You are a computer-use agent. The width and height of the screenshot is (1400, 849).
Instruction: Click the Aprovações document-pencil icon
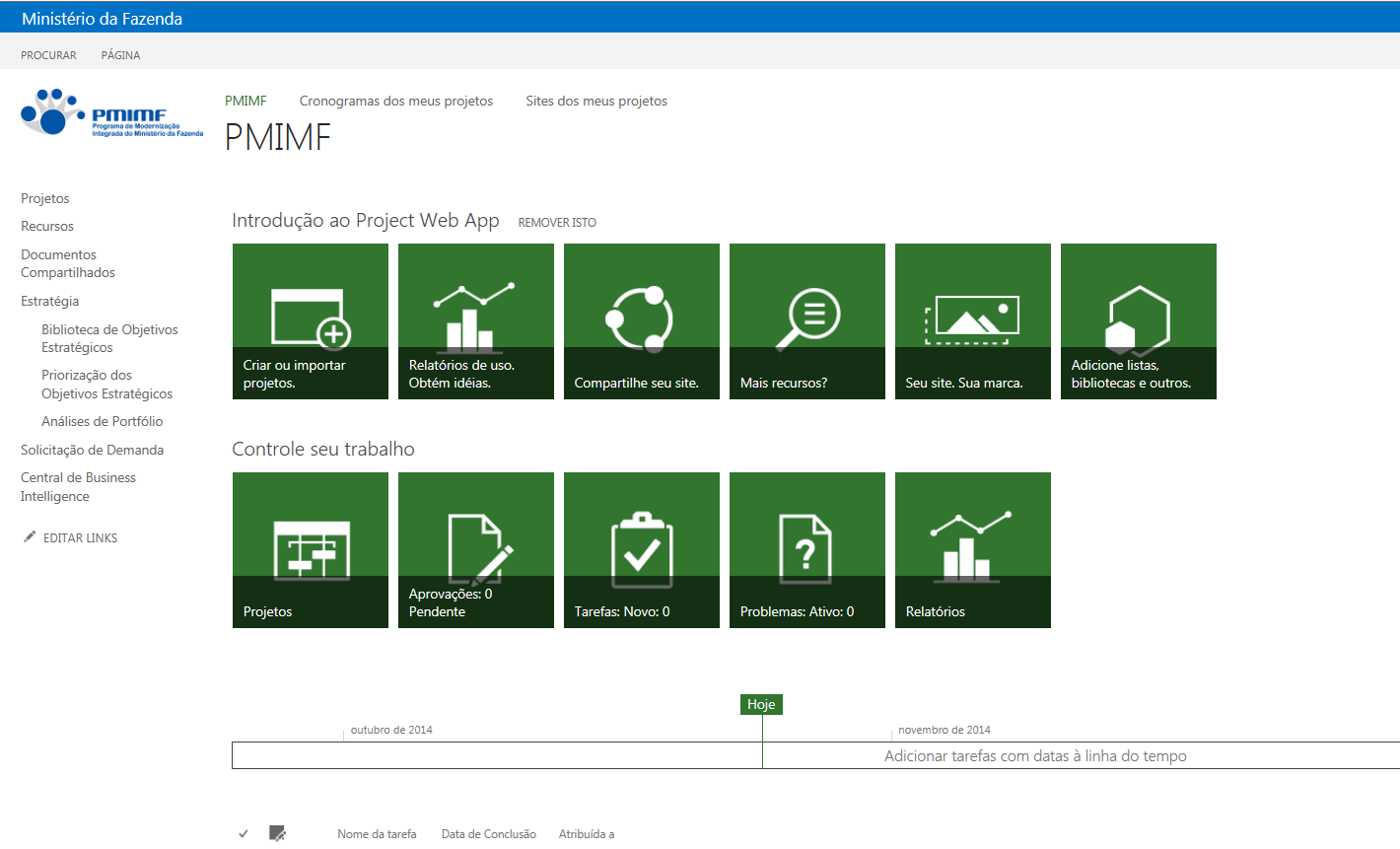coord(480,549)
